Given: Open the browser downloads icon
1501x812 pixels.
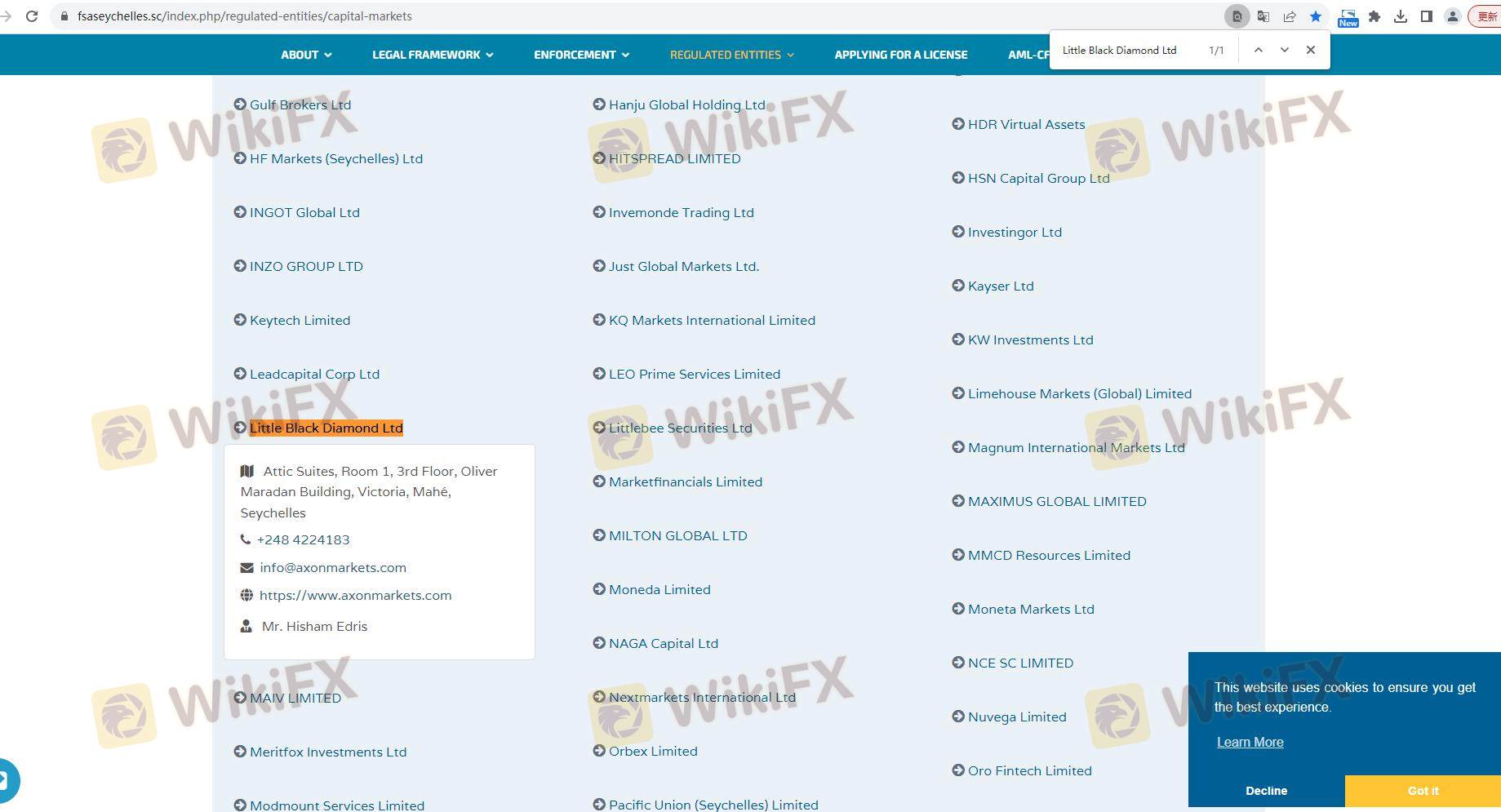Looking at the screenshot, I should tap(1401, 16).
